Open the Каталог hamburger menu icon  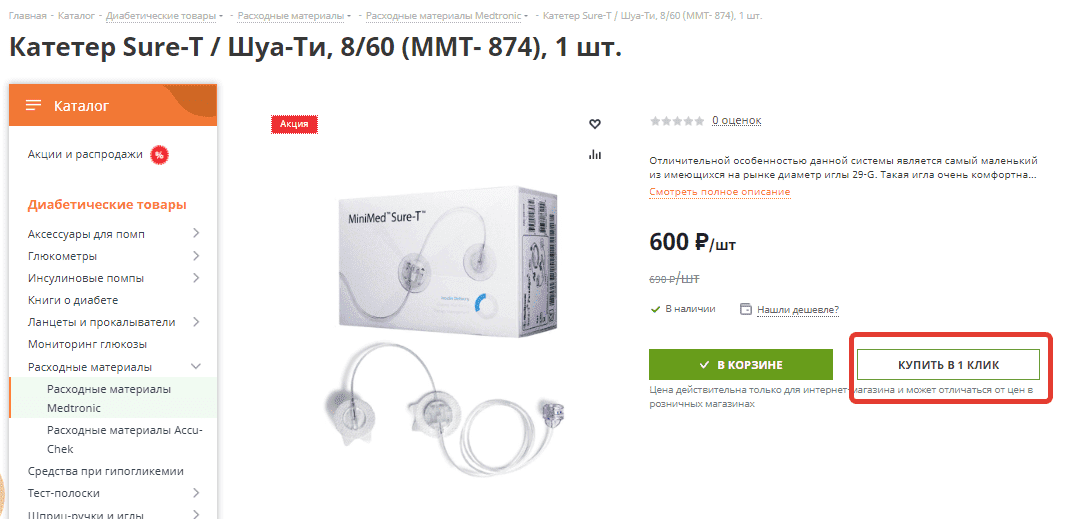pyautogui.click(x=33, y=106)
